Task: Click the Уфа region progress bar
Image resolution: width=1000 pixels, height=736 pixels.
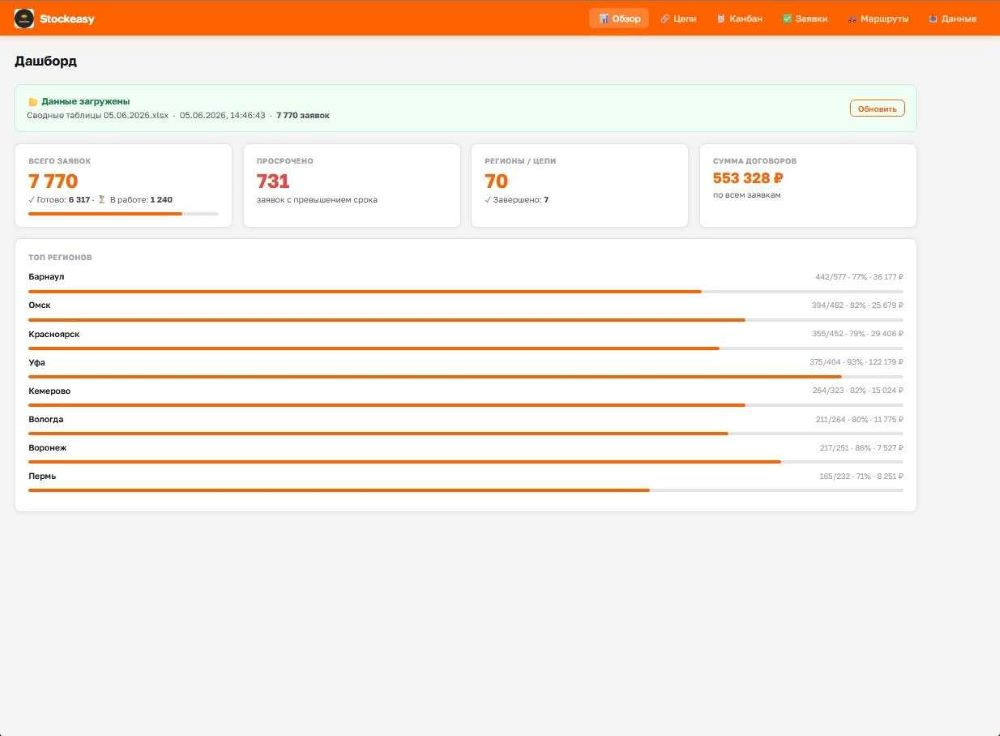Action: [x=466, y=377]
